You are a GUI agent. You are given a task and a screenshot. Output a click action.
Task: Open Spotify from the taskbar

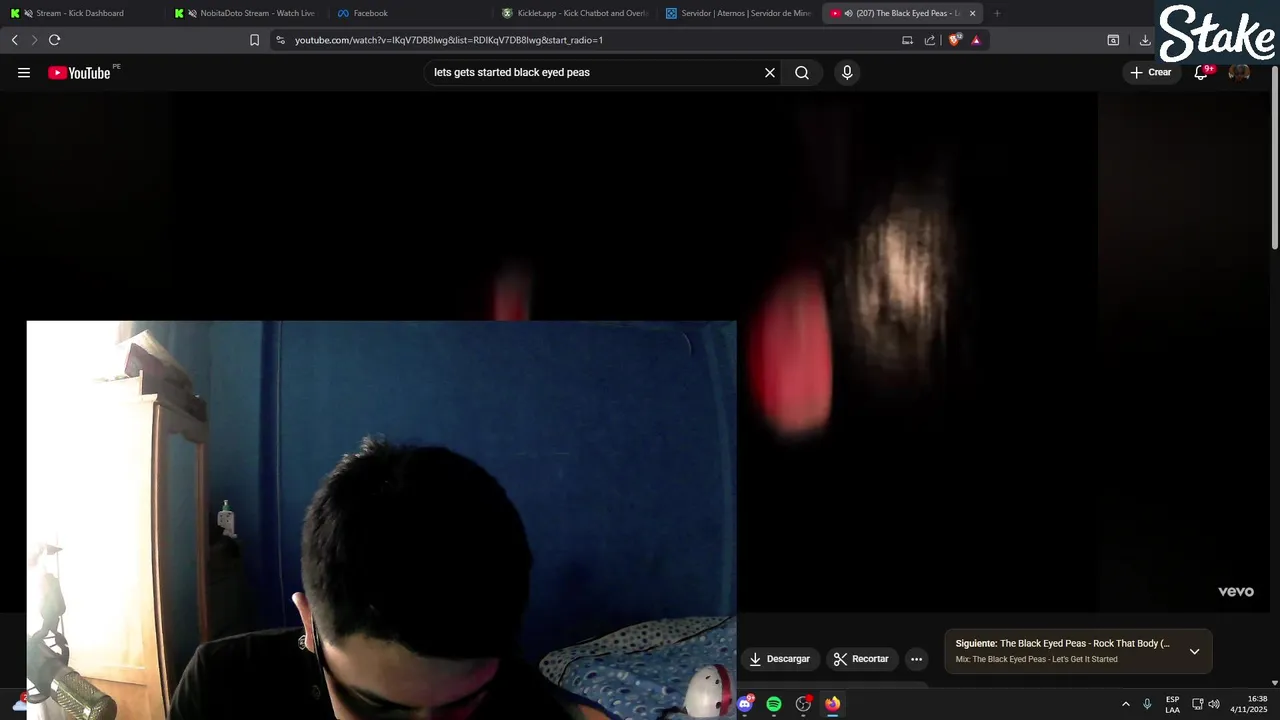(774, 704)
